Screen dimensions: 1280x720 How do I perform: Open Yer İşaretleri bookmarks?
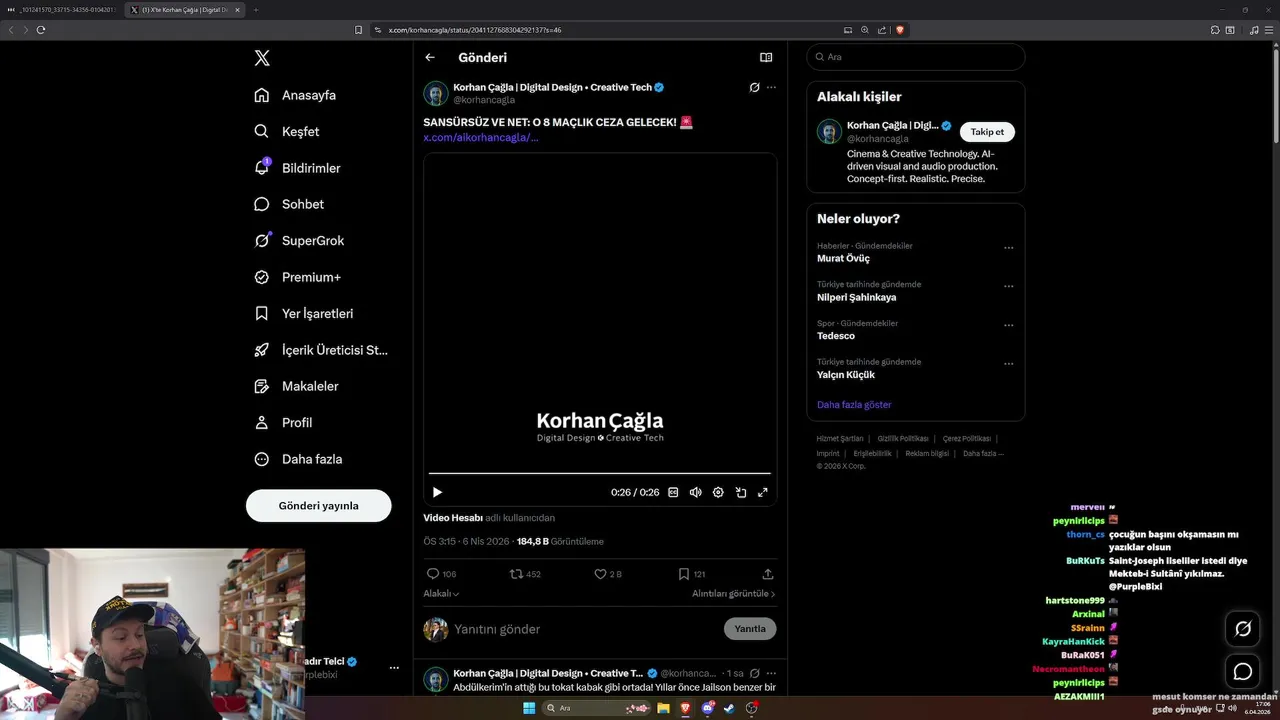click(x=304, y=313)
